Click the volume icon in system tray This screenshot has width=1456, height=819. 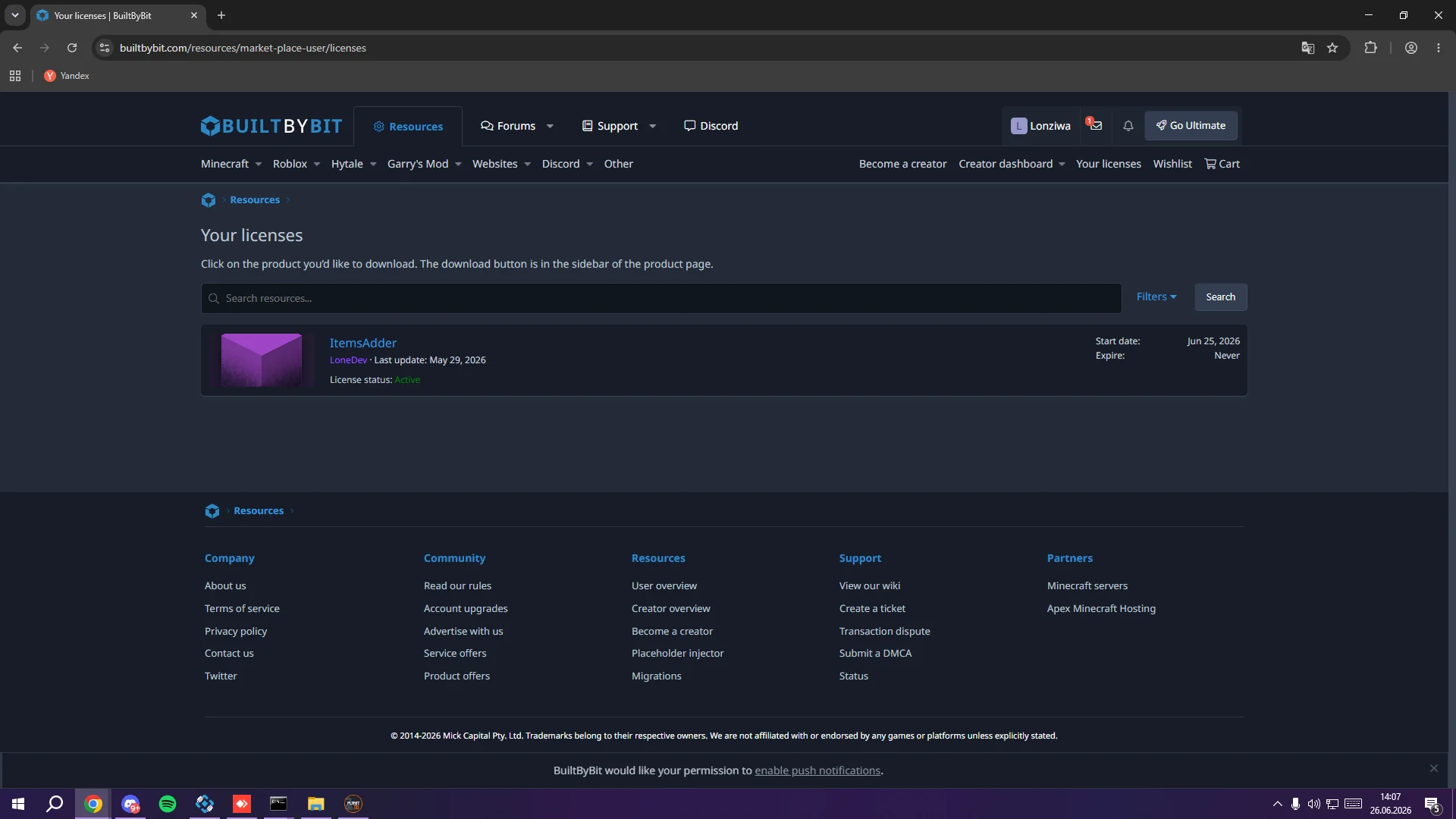1313,804
